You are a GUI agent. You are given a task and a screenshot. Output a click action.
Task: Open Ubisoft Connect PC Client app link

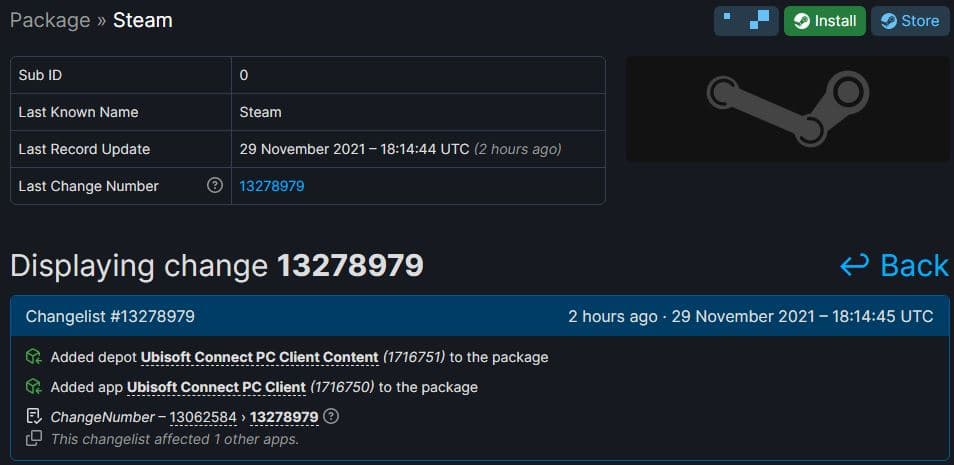(x=216, y=387)
